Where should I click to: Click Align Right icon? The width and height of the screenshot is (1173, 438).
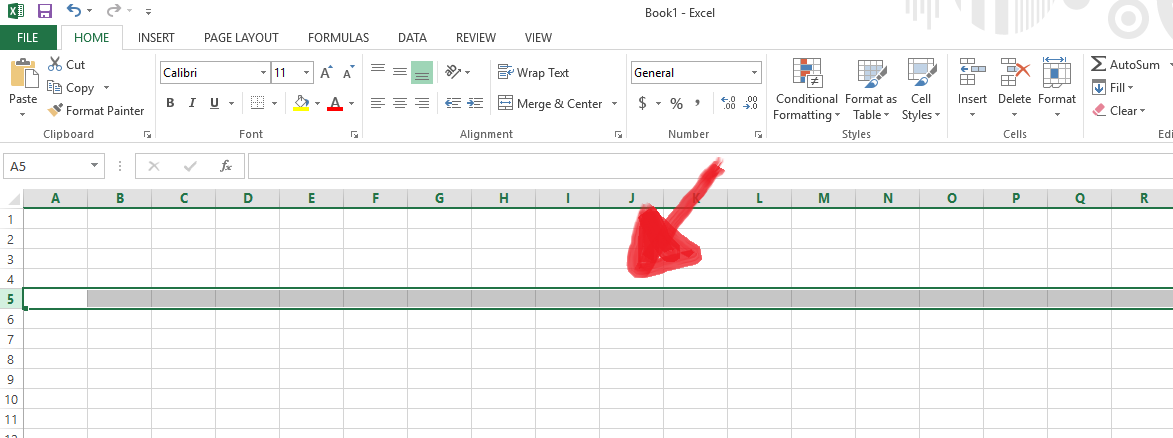422,103
